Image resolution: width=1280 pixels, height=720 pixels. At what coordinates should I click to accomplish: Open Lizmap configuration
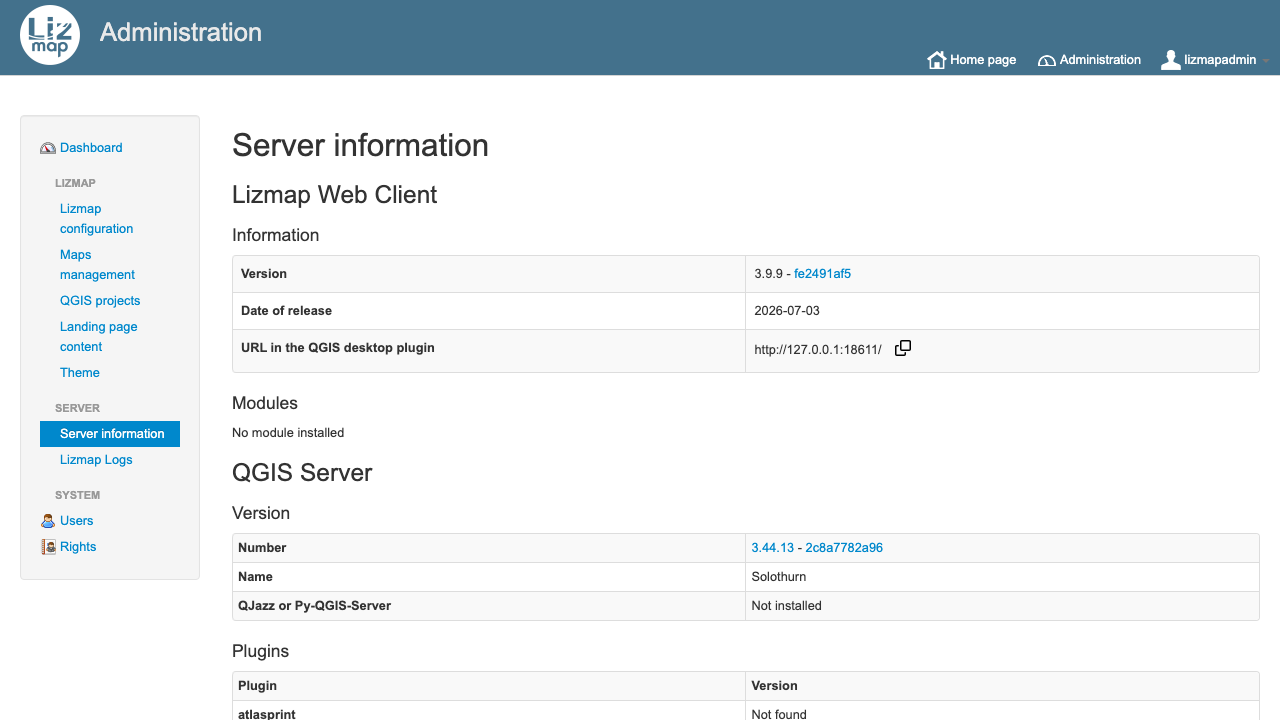pyautogui.click(x=96, y=219)
